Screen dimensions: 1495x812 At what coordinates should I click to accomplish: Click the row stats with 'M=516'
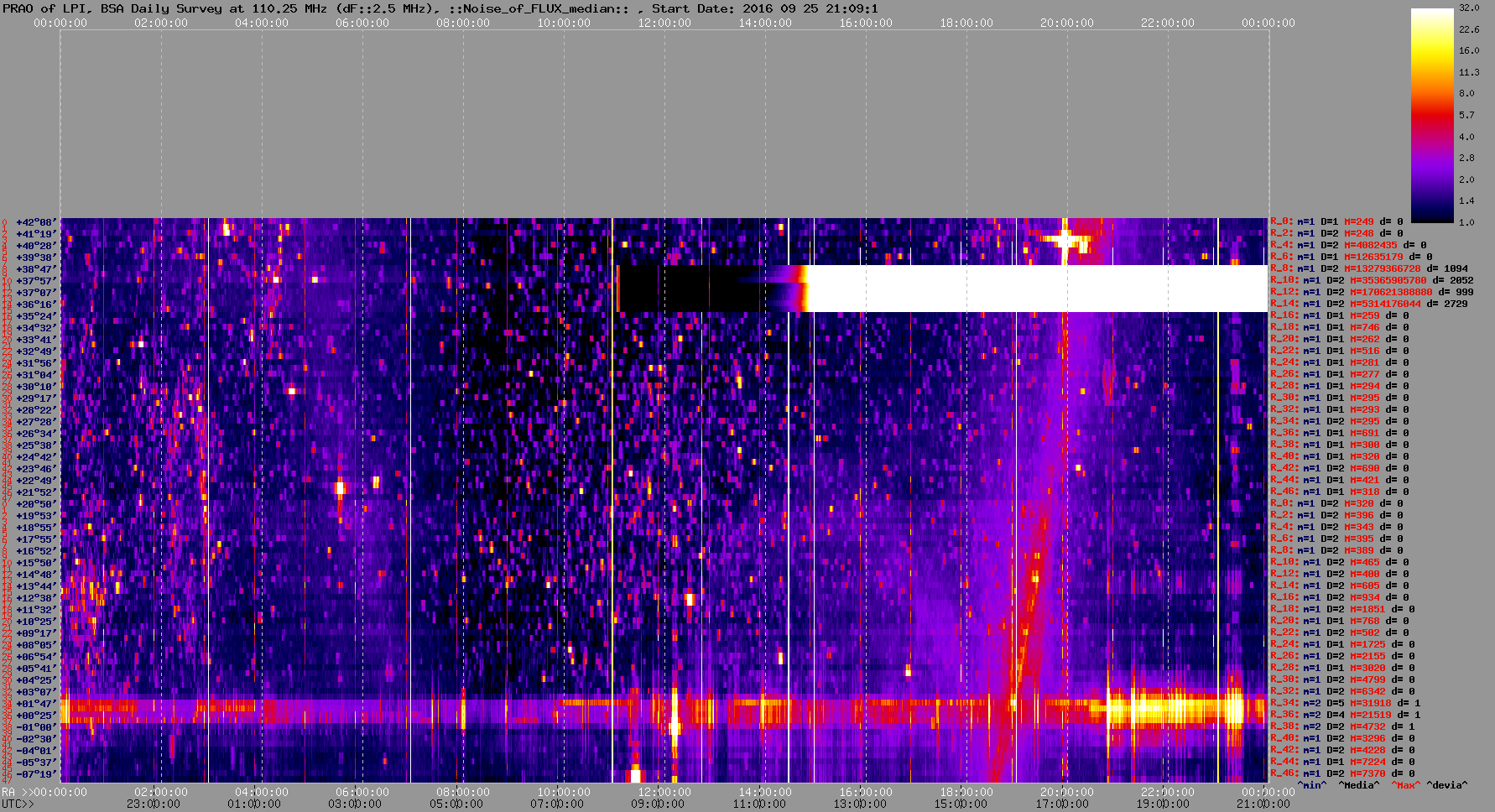pyautogui.click(x=1340, y=351)
